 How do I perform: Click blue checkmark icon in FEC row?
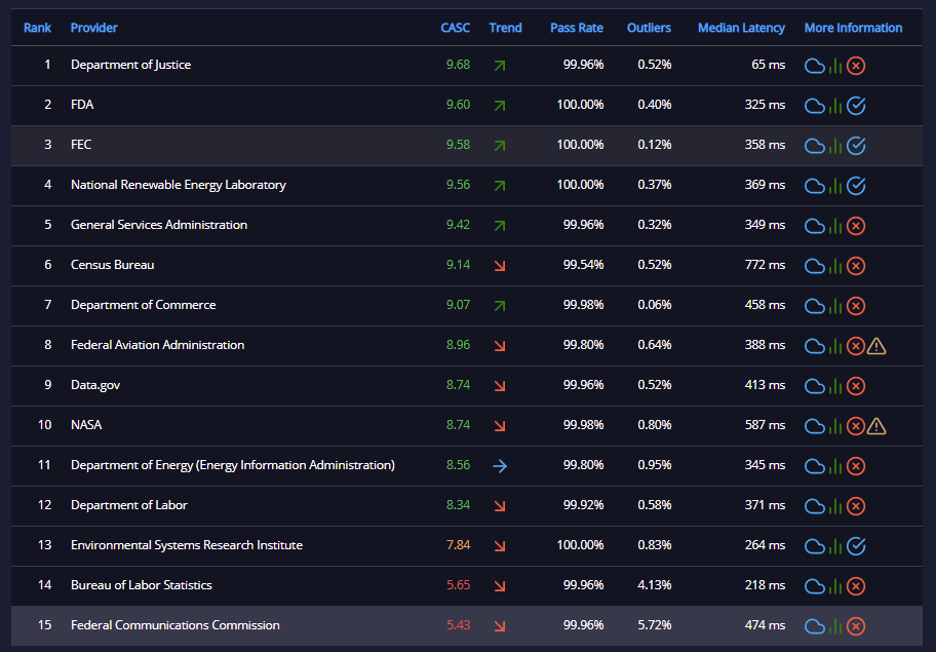coord(856,146)
